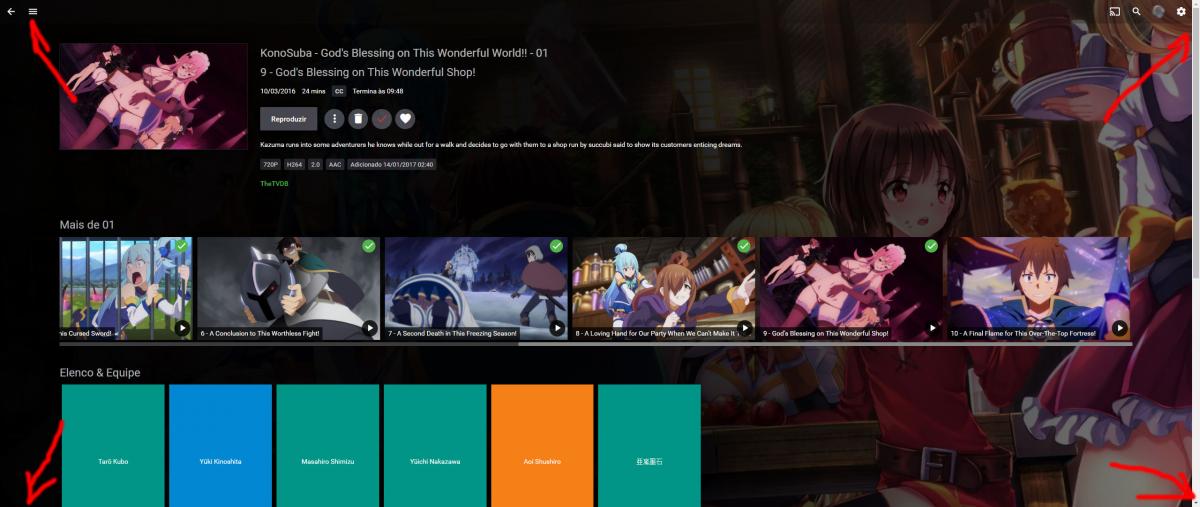Open the TheTVDB link
The image size is (1200, 507).
274,184
